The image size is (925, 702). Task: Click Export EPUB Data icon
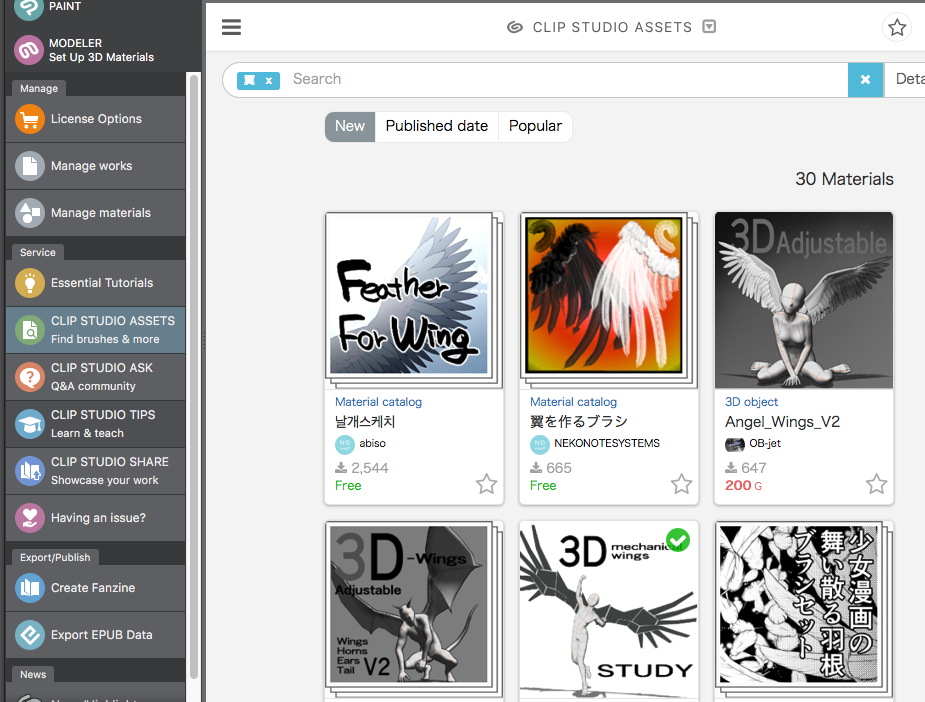coord(29,635)
